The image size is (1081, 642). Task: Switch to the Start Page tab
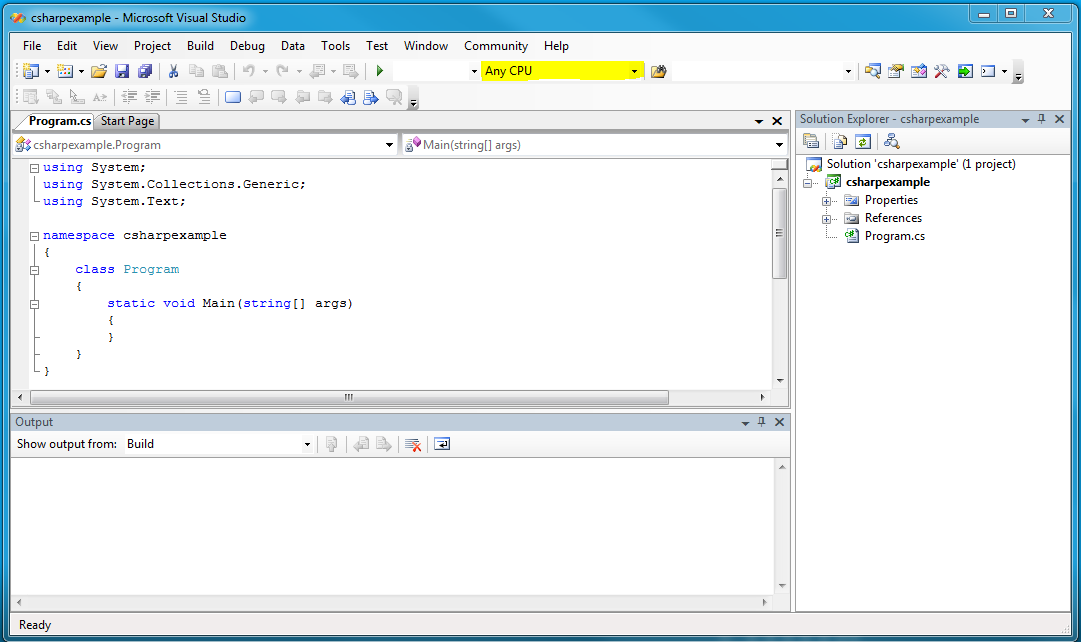click(x=128, y=121)
